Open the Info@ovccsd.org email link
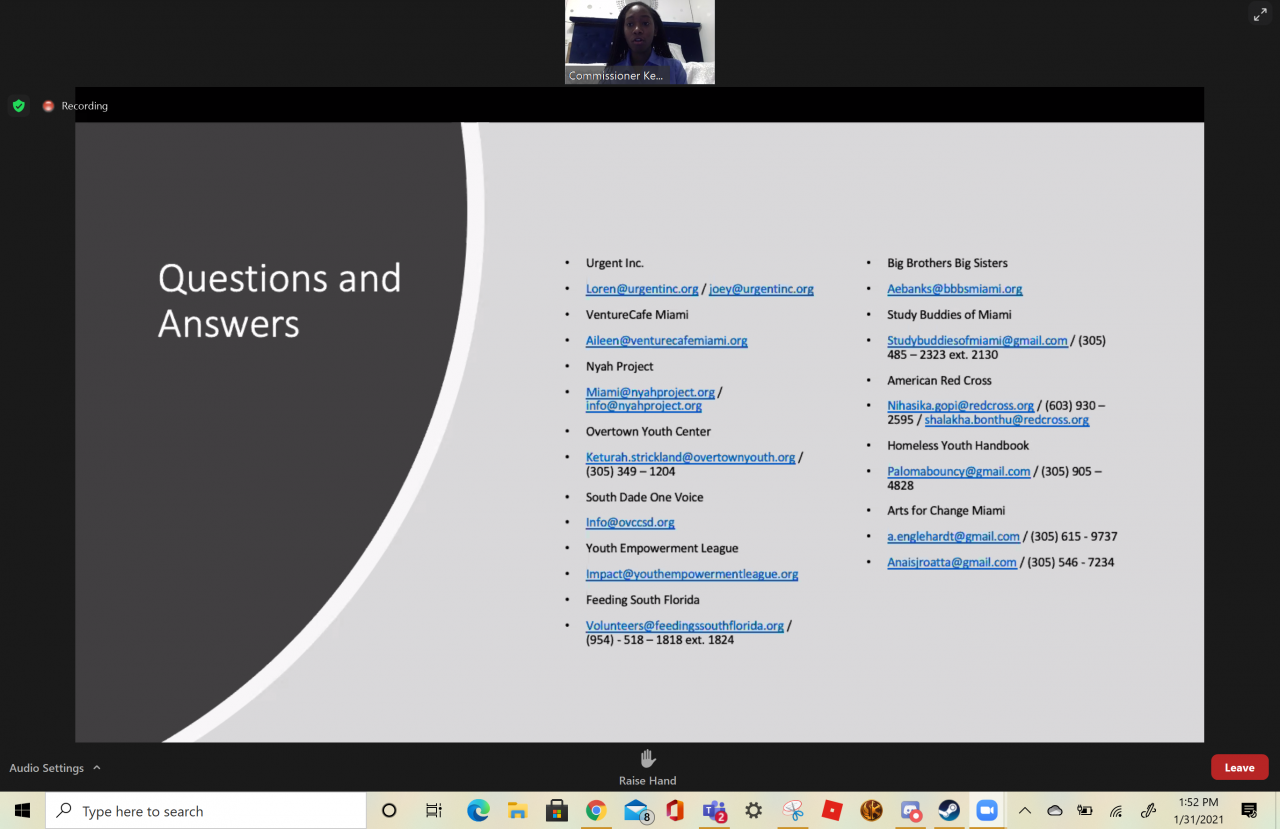 tap(630, 523)
